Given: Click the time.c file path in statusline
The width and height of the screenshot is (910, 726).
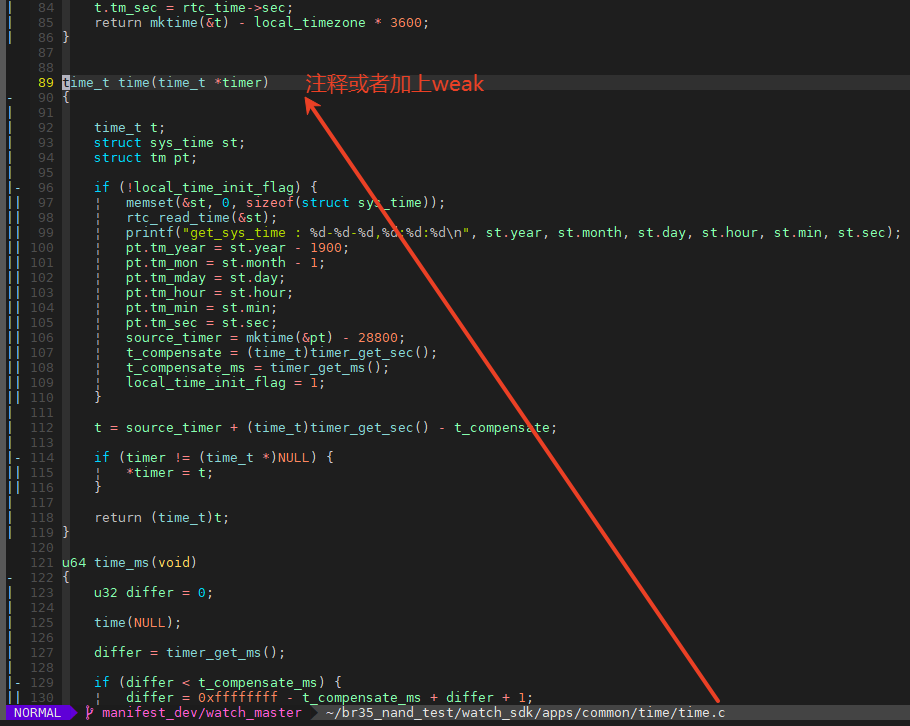Looking at the screenshot, I should click(525, 713).
